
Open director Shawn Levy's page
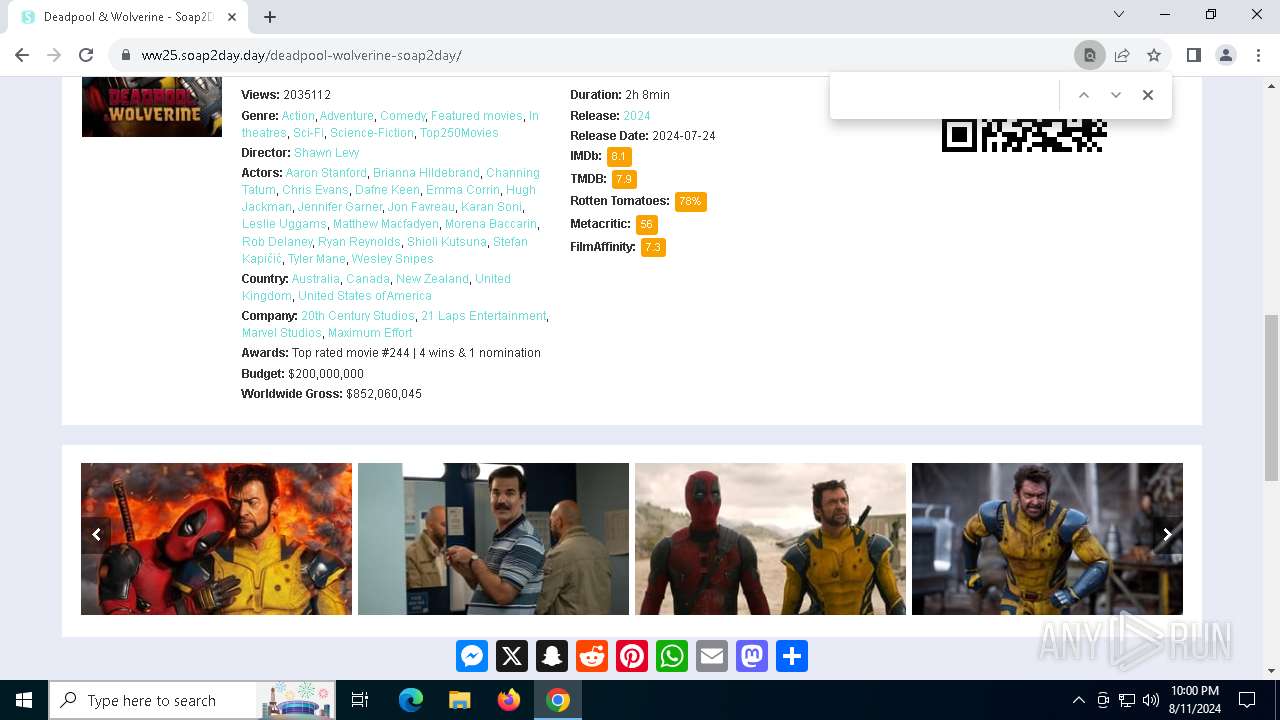pos(326,153)
